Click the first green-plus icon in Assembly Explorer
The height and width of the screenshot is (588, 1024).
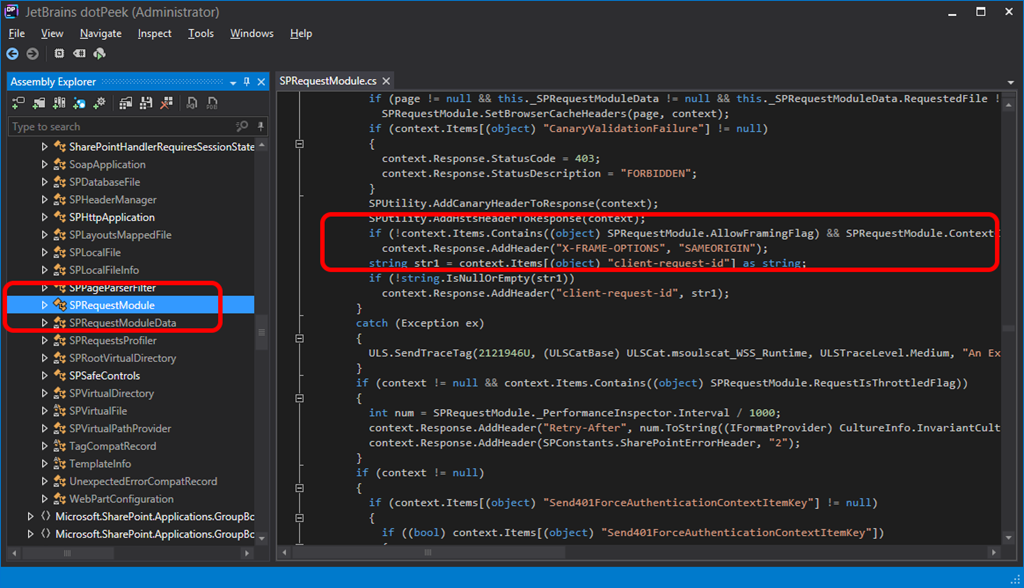click(18, 103)
